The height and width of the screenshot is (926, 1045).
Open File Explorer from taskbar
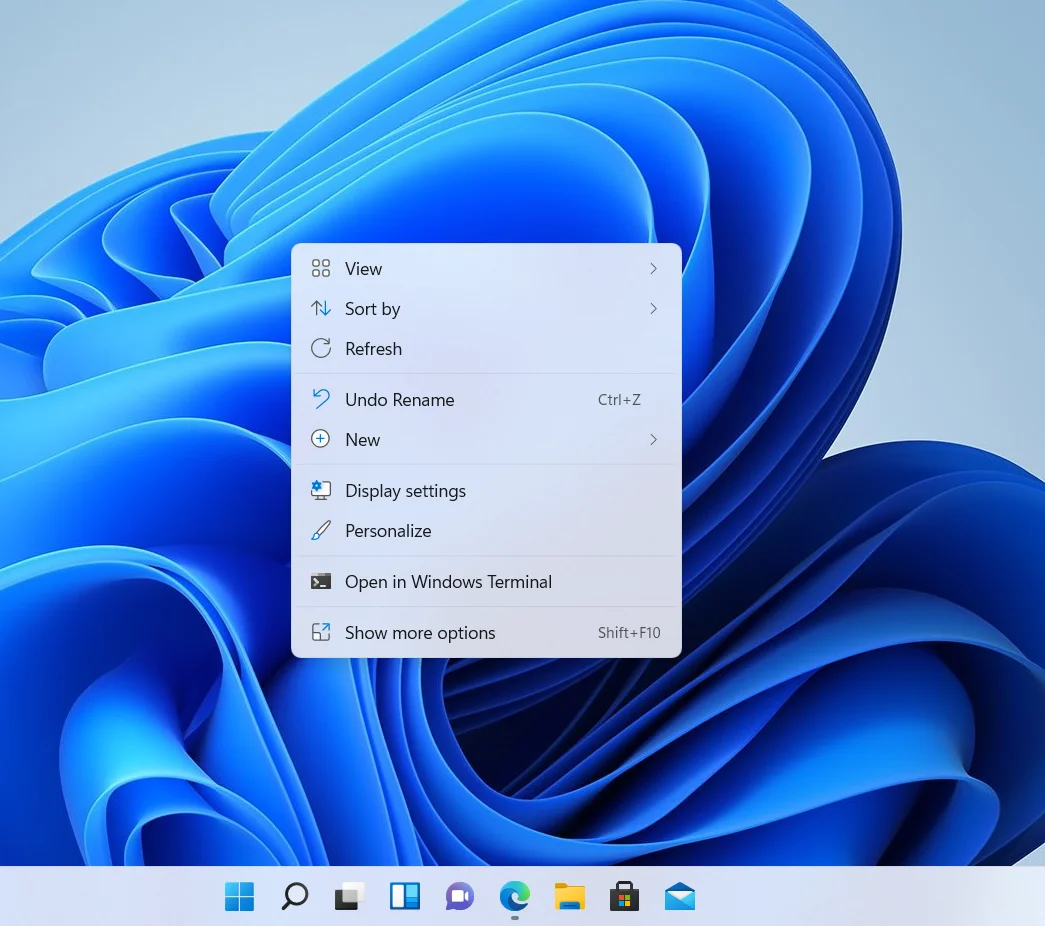pos(570,896)
